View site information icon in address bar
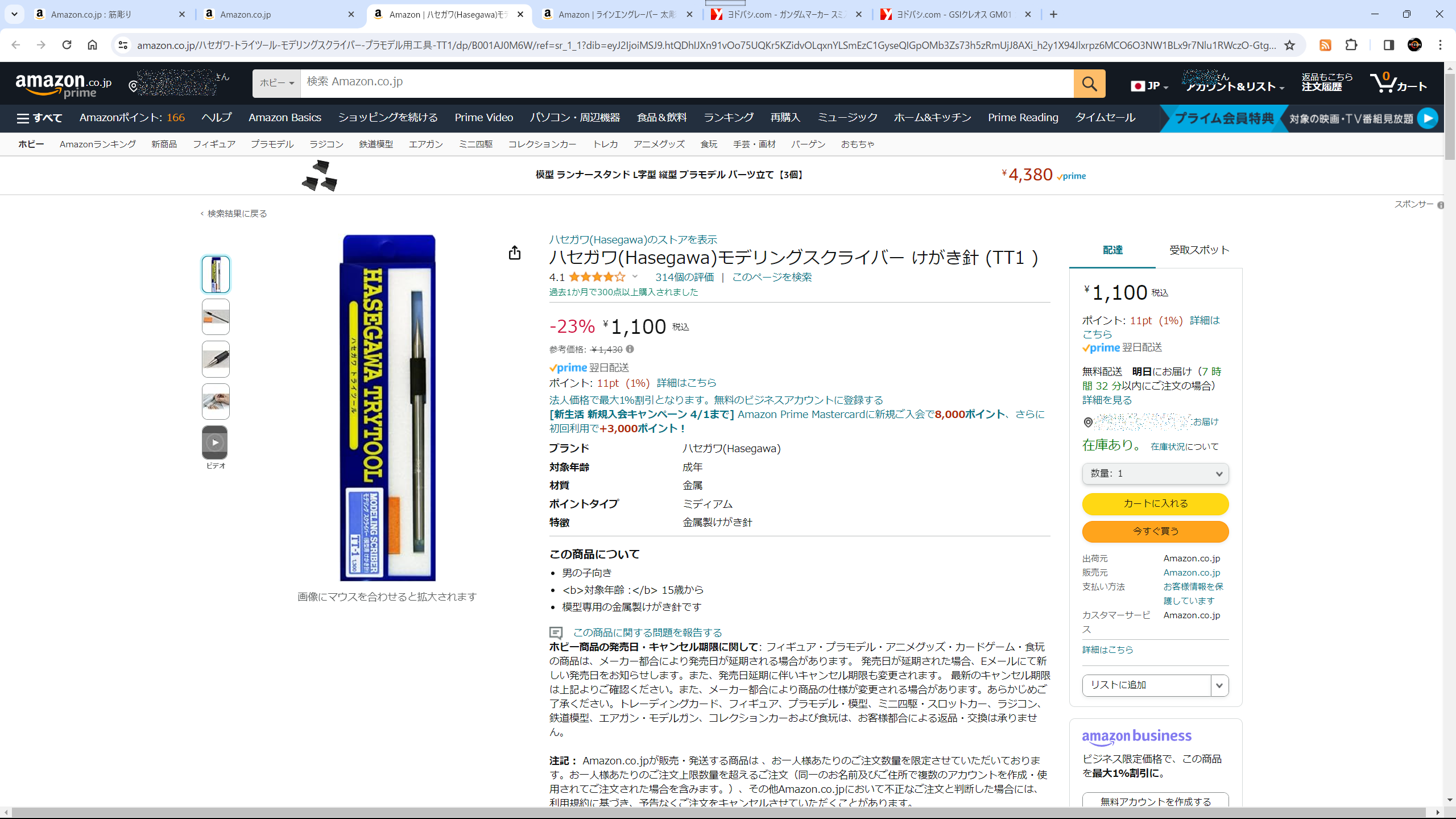This screenshot has height=819, width=1456. click(x=123, y=45)
